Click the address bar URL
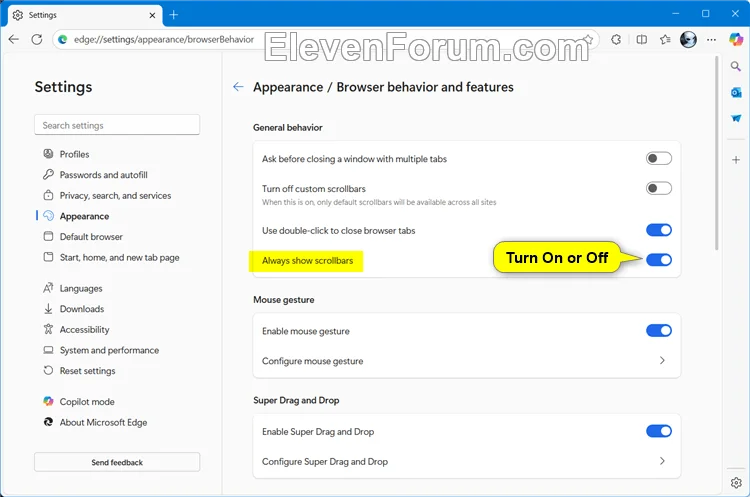Image resolution: width=750 pixels, height=497 pixels. 164,39
